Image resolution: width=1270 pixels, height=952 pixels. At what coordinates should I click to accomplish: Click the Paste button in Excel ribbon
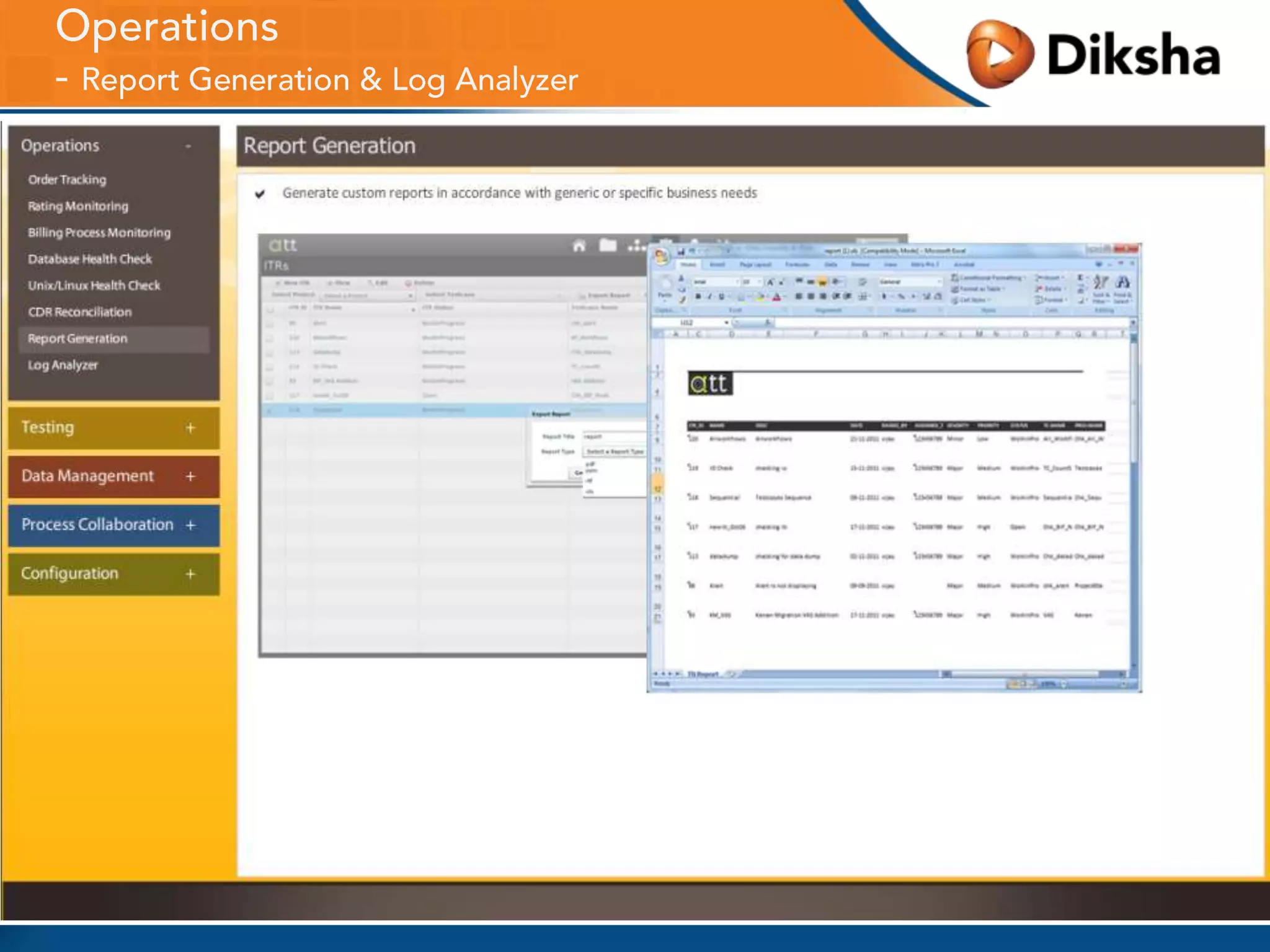point(665,289)
